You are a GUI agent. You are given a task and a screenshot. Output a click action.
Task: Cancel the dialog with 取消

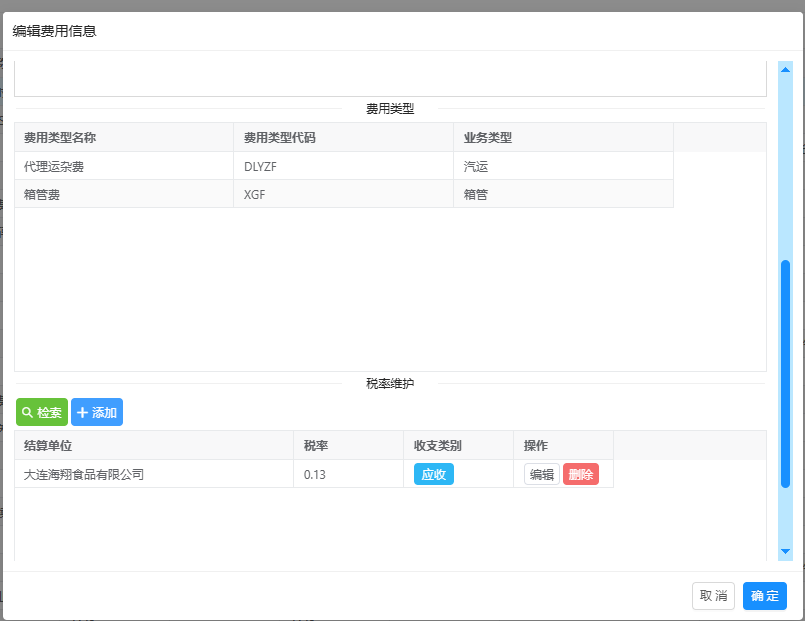tap(713, 596)
